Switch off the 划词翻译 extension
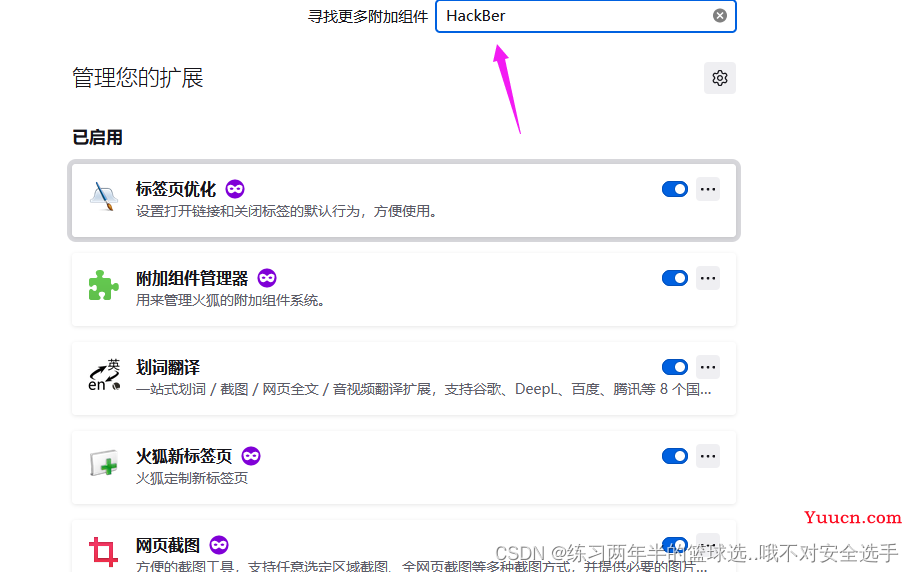This screenshot has width=914, height=572. point(675,367)
